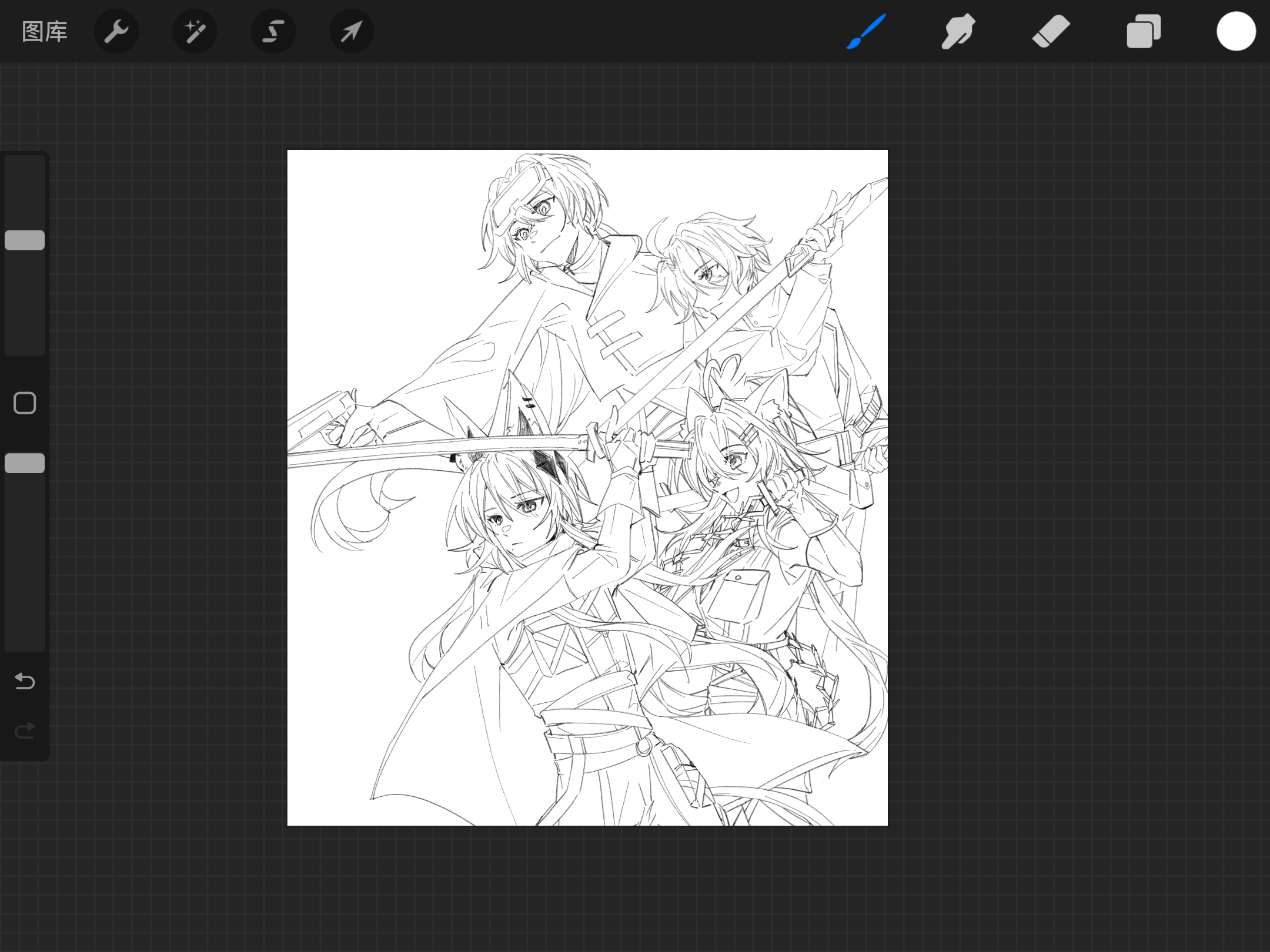Open the white active color swatch

[x=1236, y=32]
